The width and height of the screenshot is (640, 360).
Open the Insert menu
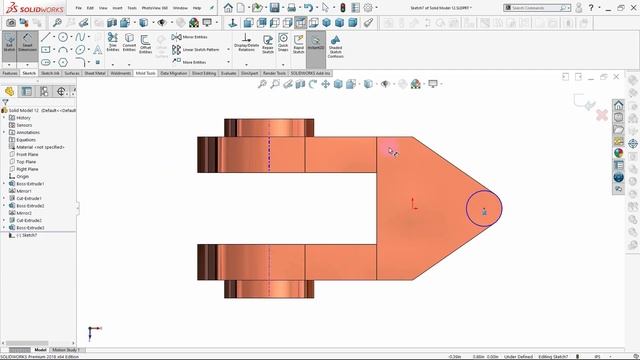117,8
